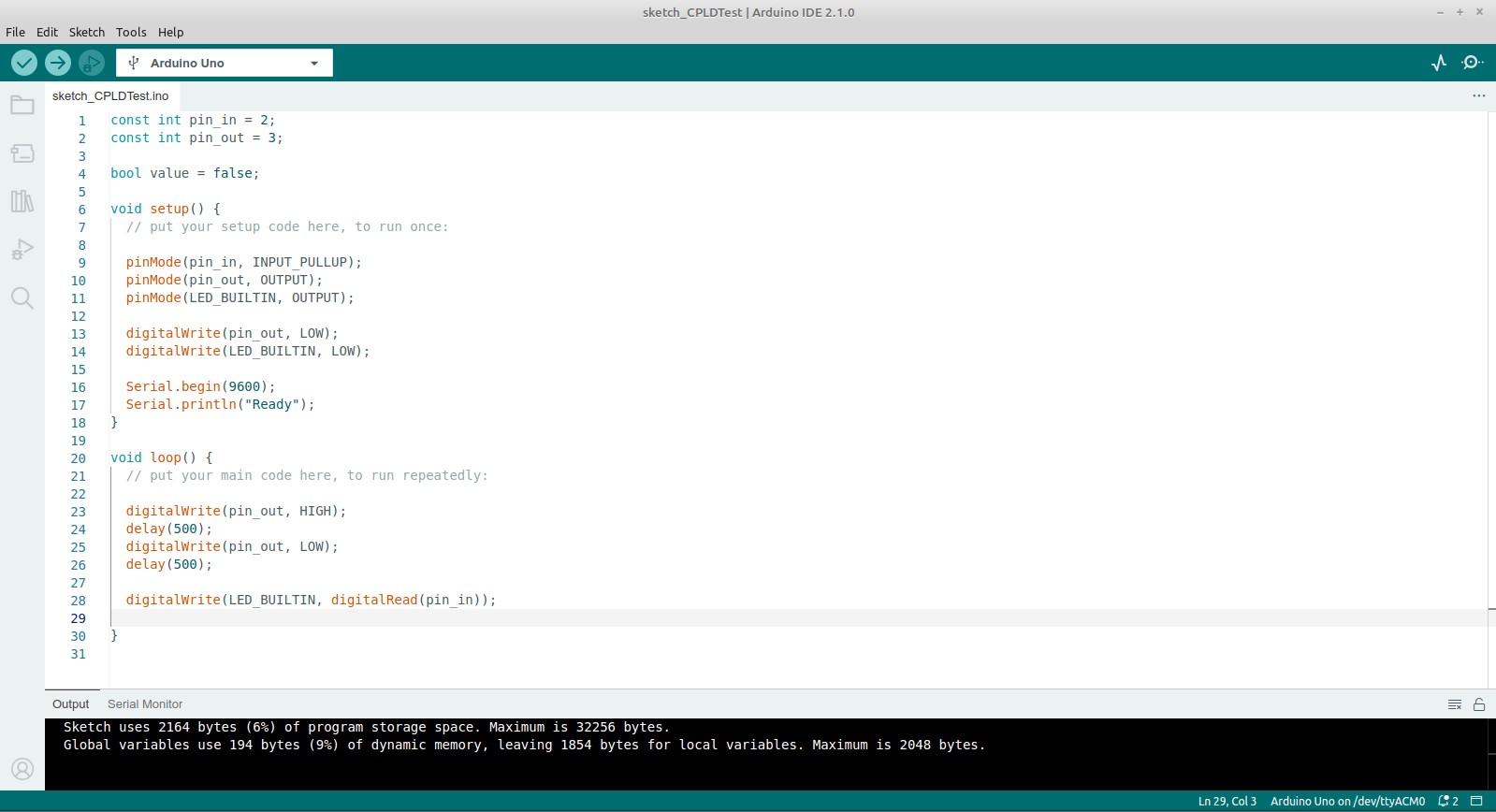Open the Sketchbook folder sidebar panel
This screenshot has width=1496, height=812.
pyautogui.click(x=22, y=105)
